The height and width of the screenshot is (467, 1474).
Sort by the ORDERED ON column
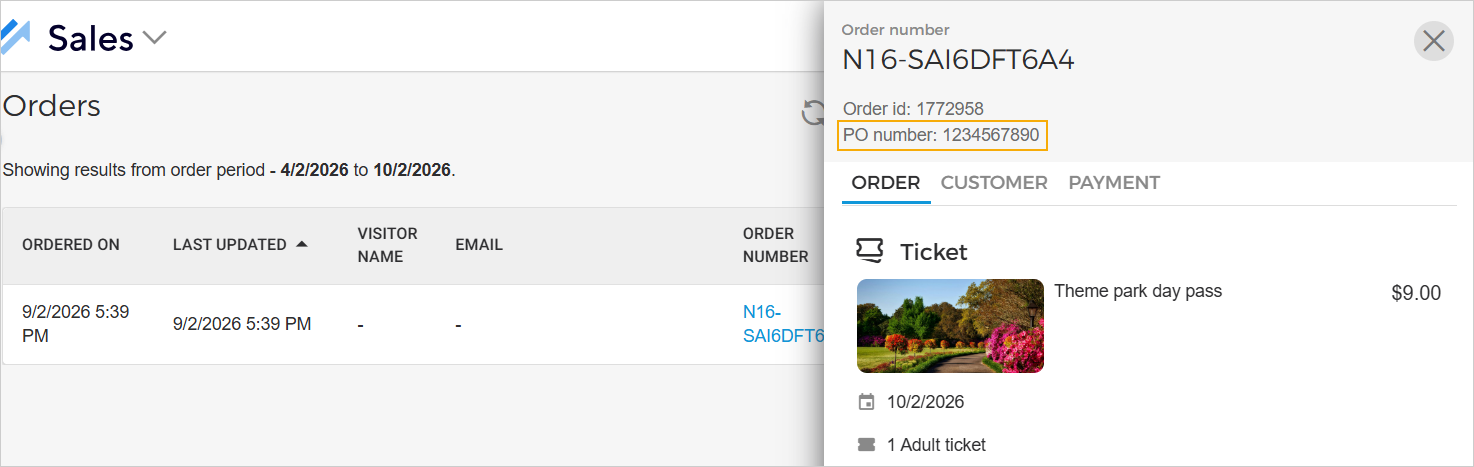pos(71,245)
